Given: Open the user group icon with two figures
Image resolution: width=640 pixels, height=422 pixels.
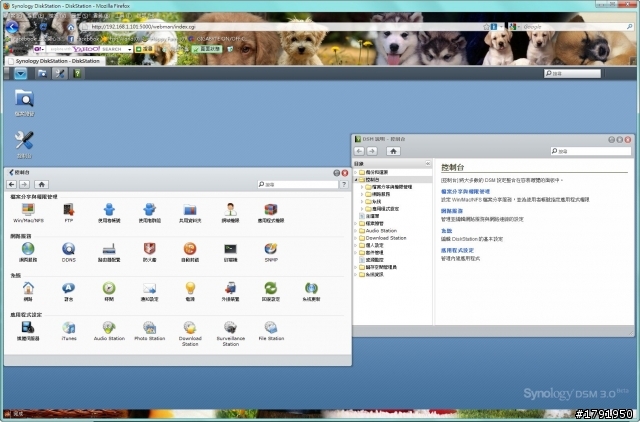Looking at the screenshot, I should [x=149, y=210].
